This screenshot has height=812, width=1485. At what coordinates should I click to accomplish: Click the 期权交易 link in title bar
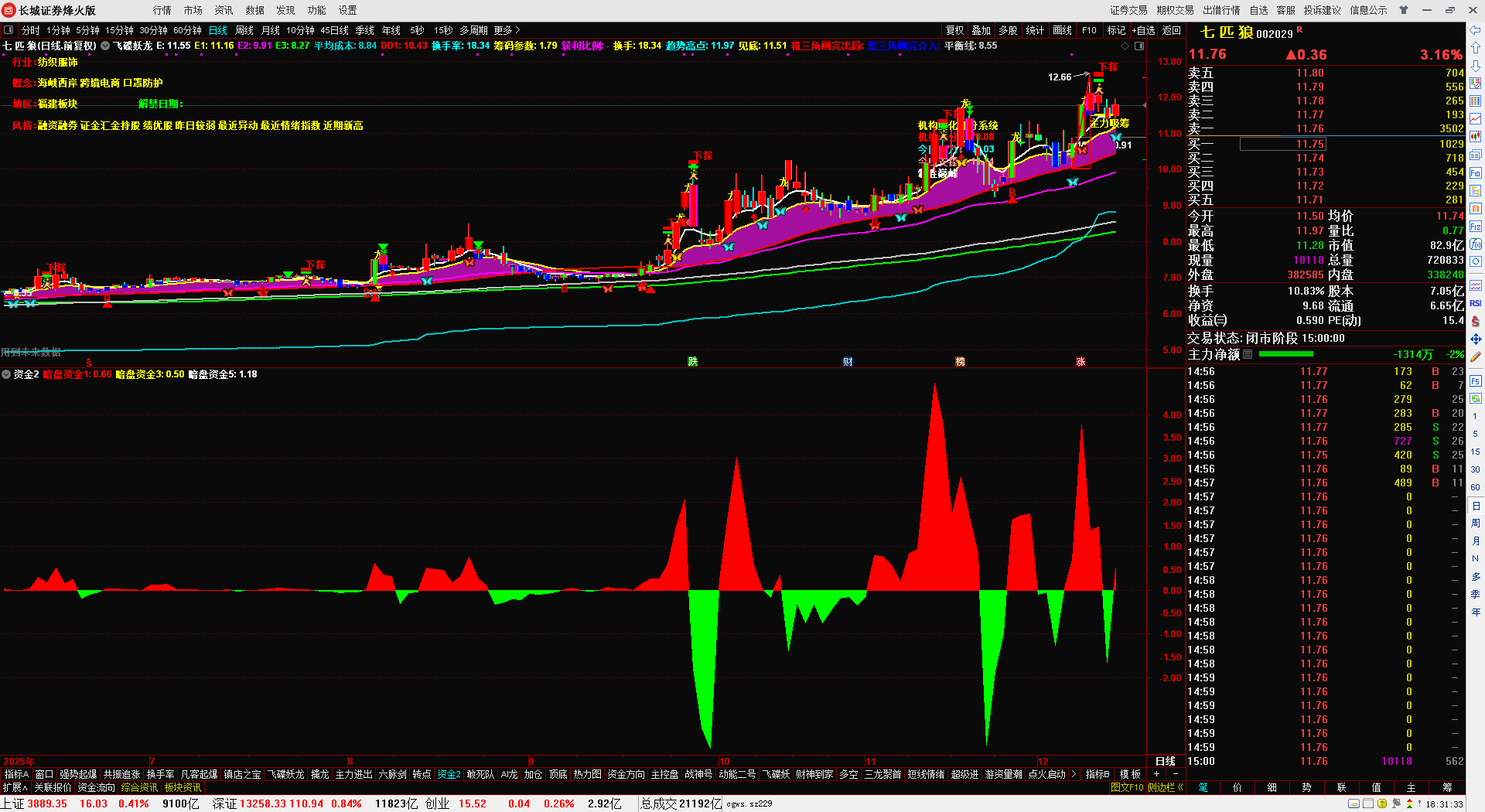[x=1176, y=10]
